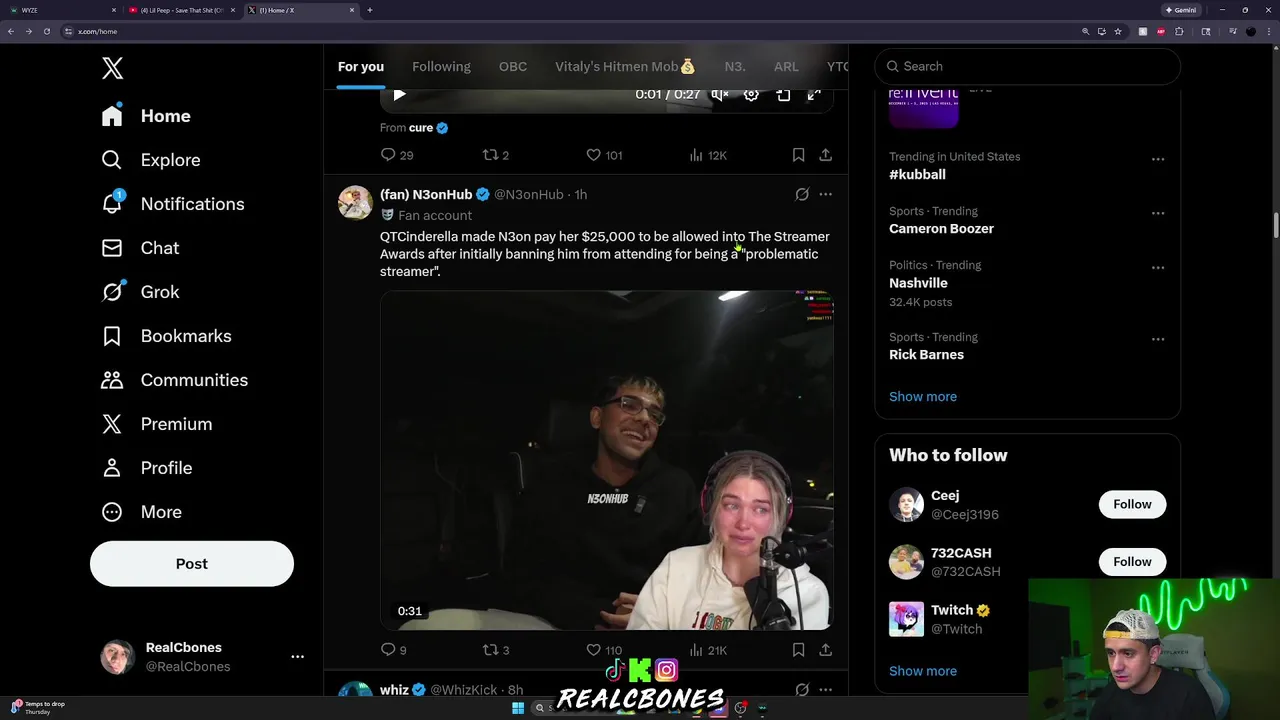Play the N3onHub video thumbnail
This screenshot has width=1280, height=720.
(x=606, y=460)
